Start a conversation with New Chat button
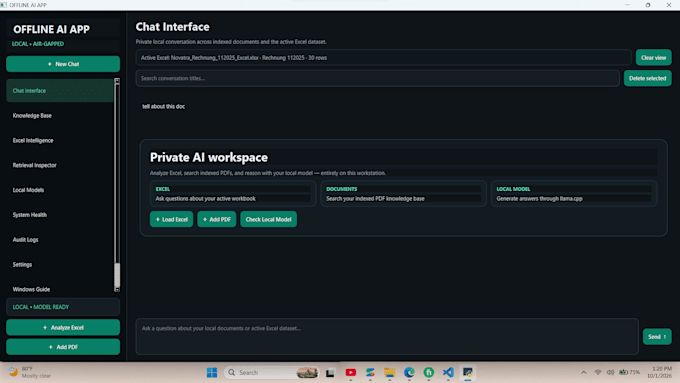Viewport: 680px width, 383px height. point(63,64)
